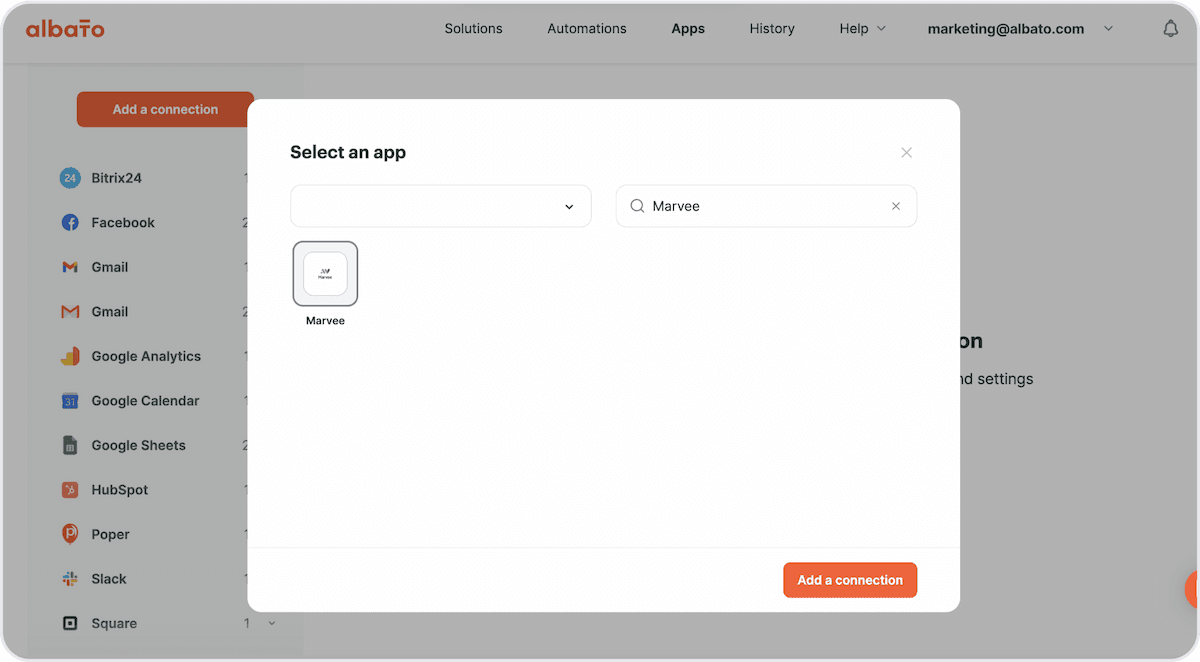Open the History page
Image resolution: width=1200 pixels, height=662 pixels.
click(772, 29)
